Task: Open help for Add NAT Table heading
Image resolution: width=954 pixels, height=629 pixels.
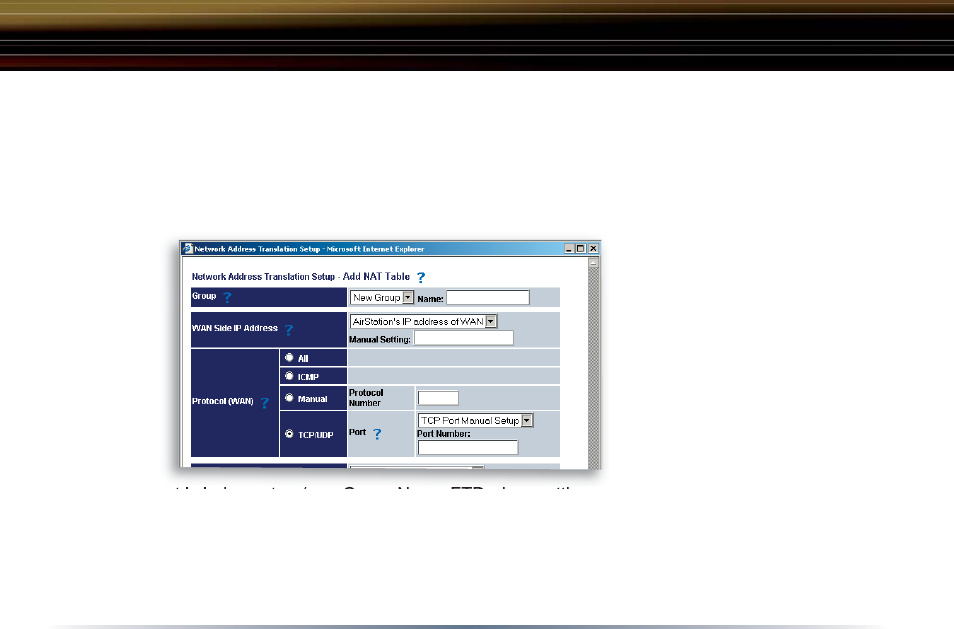Action: (x=420, y=277)
